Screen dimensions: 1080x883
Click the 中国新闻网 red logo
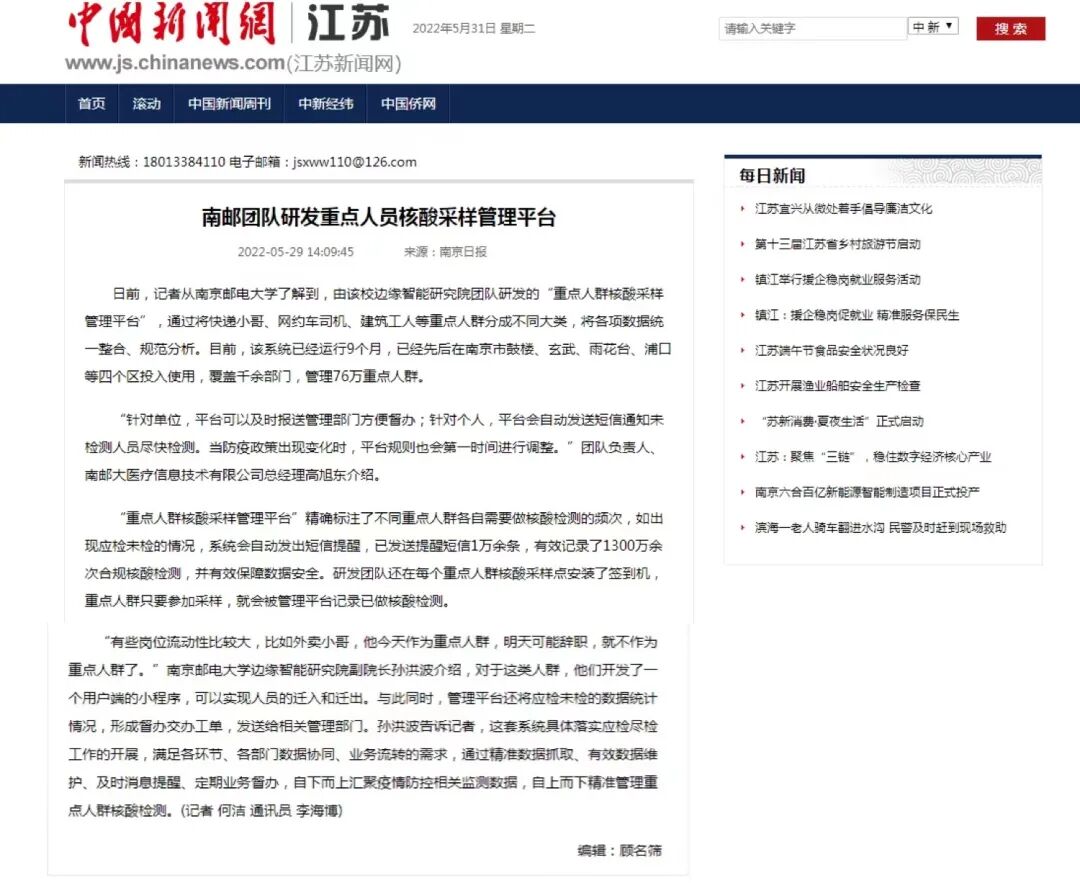point(168,26)
